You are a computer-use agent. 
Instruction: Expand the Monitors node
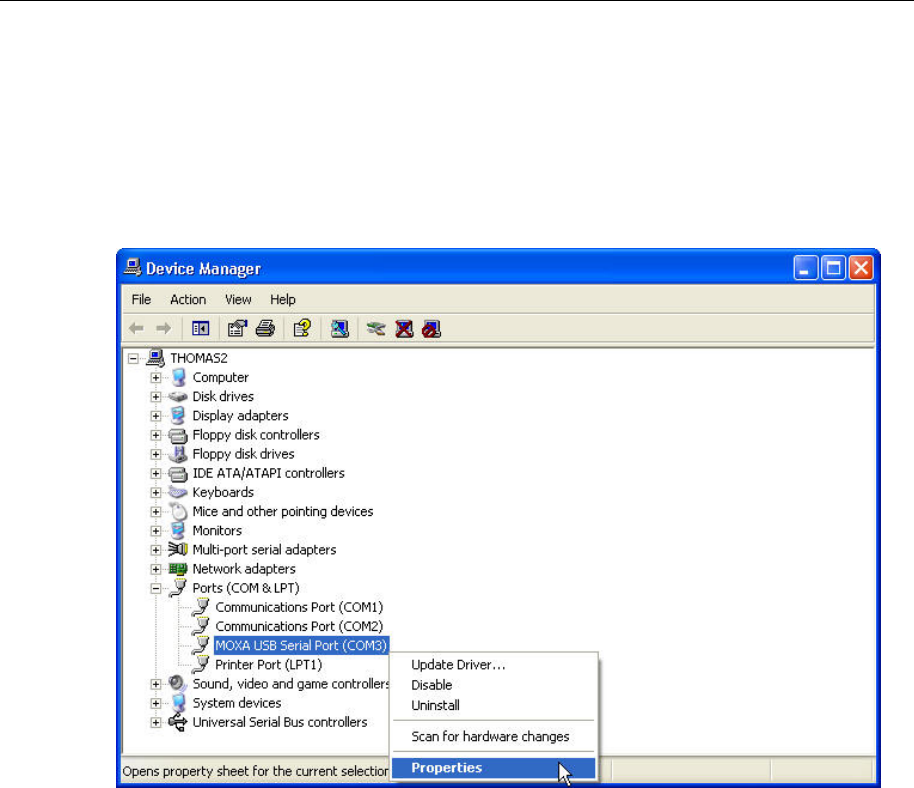tap(156, 531)
